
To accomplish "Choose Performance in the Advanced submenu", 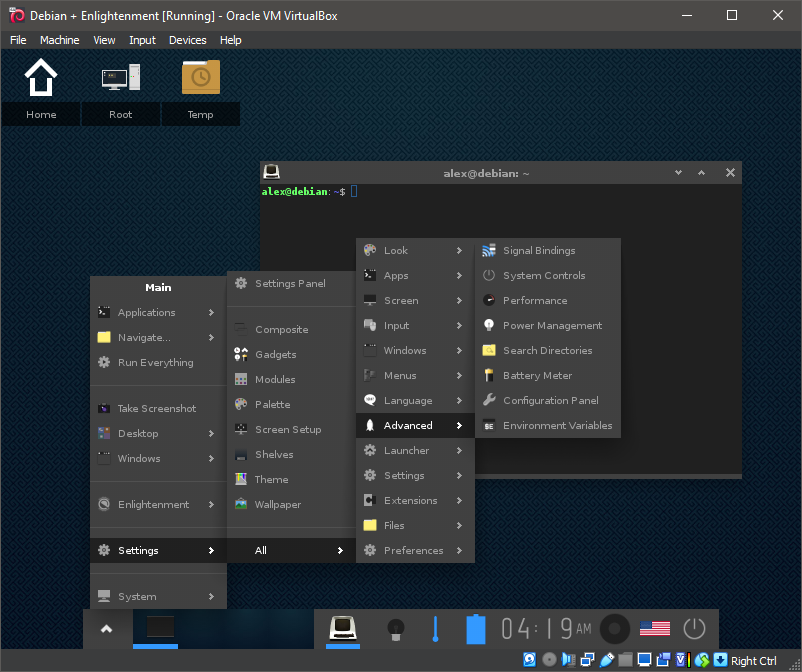I will pos(535,301).
